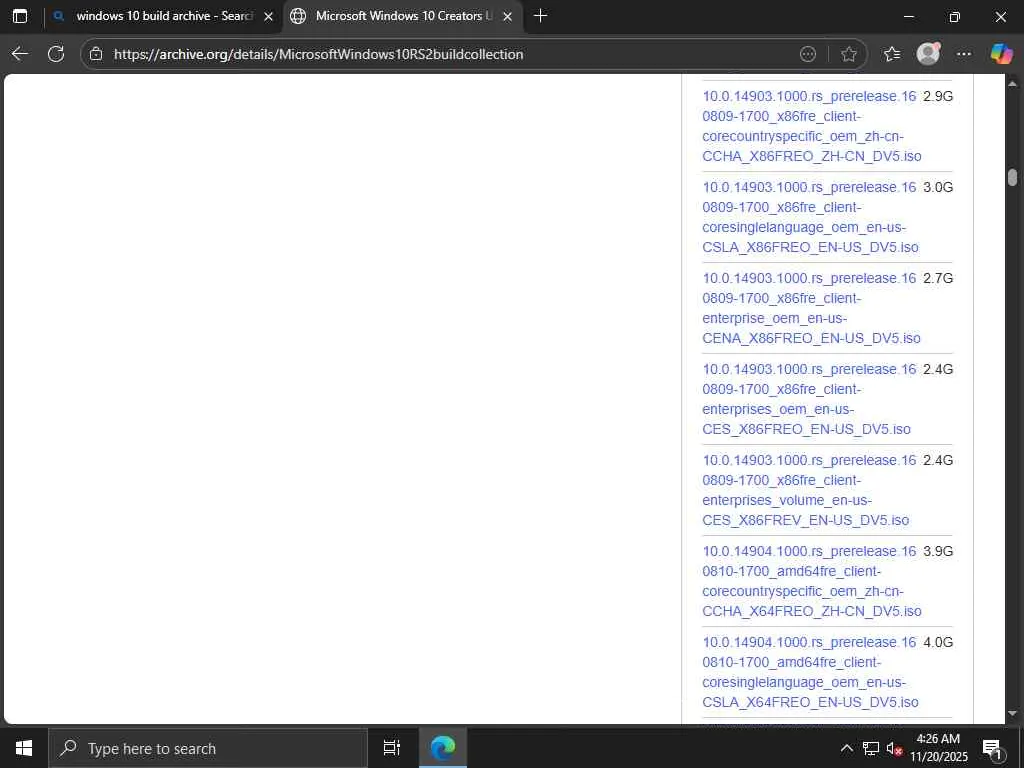Launch Copilot from the toolbar
1024x768 pixels.
point(1001,54)
